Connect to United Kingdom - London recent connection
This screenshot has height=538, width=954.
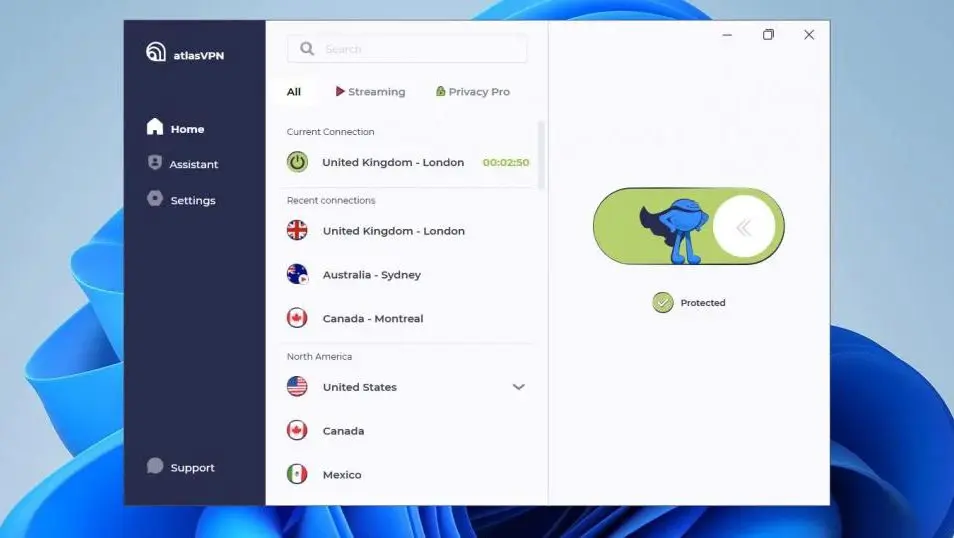click(393, 231)
